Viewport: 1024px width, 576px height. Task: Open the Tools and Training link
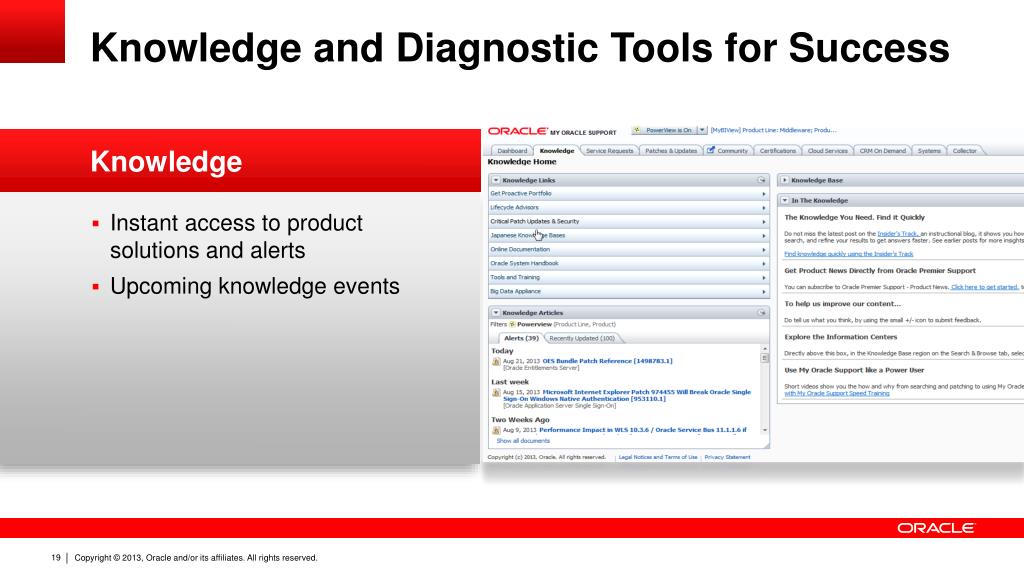(515, 278)
